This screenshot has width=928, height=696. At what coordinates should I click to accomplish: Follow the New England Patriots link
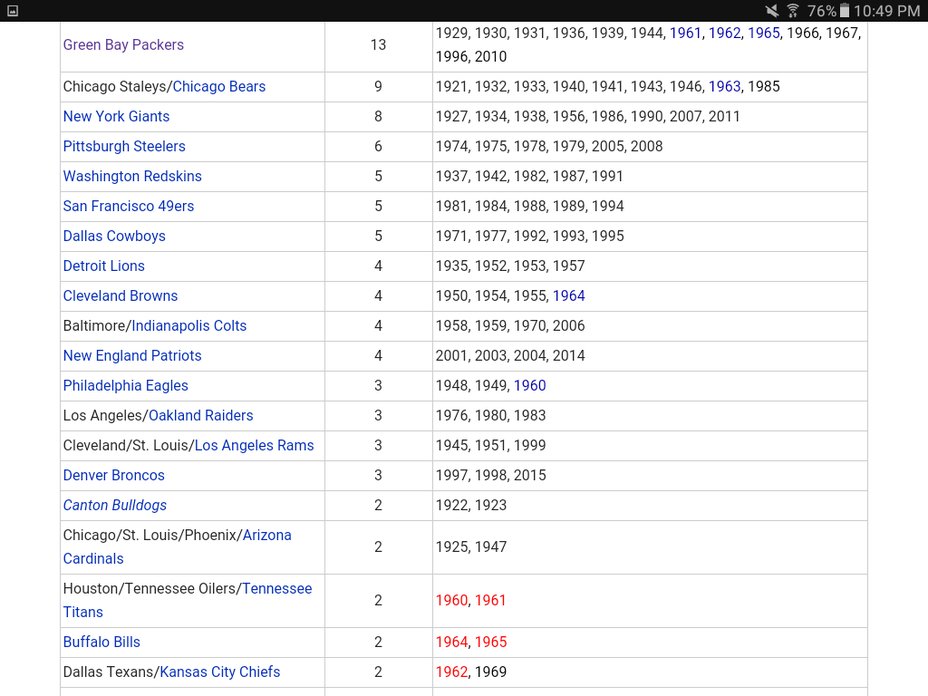(x=132, y=356)
